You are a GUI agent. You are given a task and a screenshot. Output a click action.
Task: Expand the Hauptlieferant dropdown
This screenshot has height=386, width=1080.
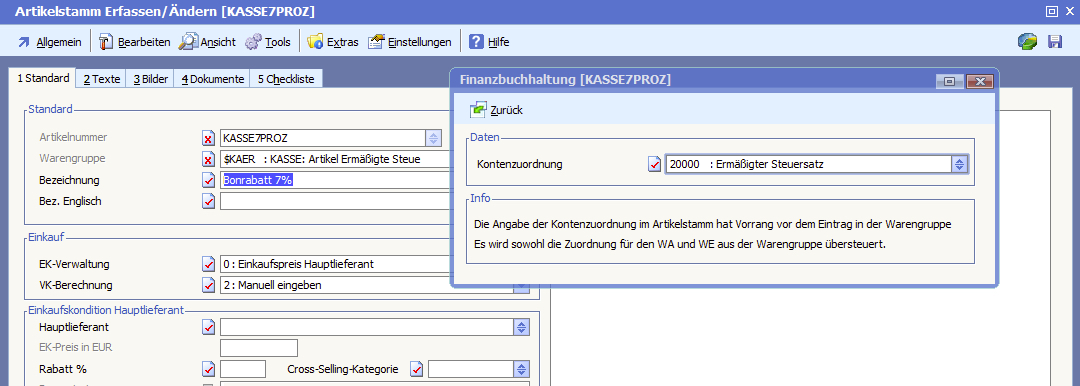pyautogui.click(x=522, y=327)
